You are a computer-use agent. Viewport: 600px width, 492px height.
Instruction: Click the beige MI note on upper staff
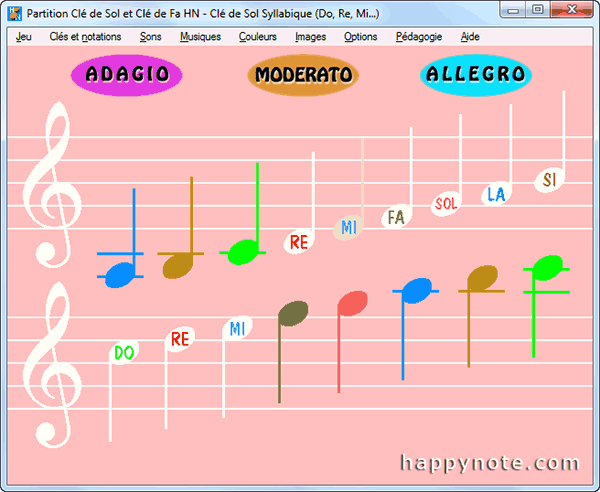[348, 228]
